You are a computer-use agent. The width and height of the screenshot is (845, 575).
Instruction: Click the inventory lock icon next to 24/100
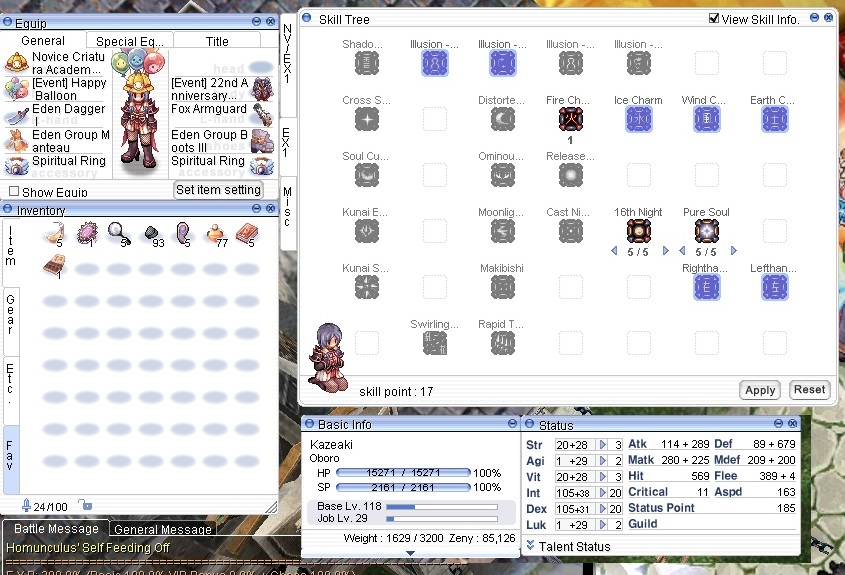[85, 505]
